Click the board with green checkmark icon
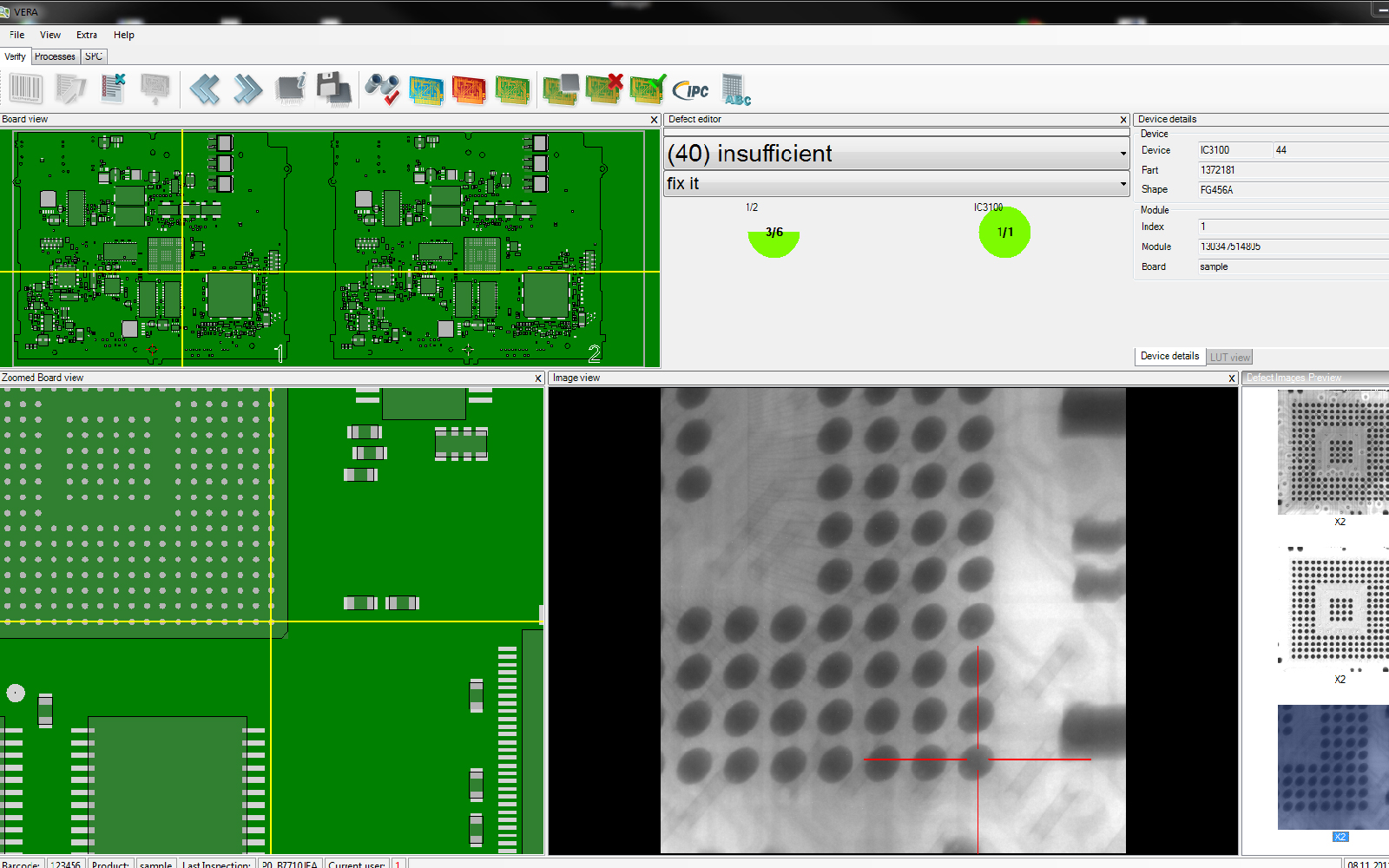Screen dimensions: 1389x868 [648, 89]
